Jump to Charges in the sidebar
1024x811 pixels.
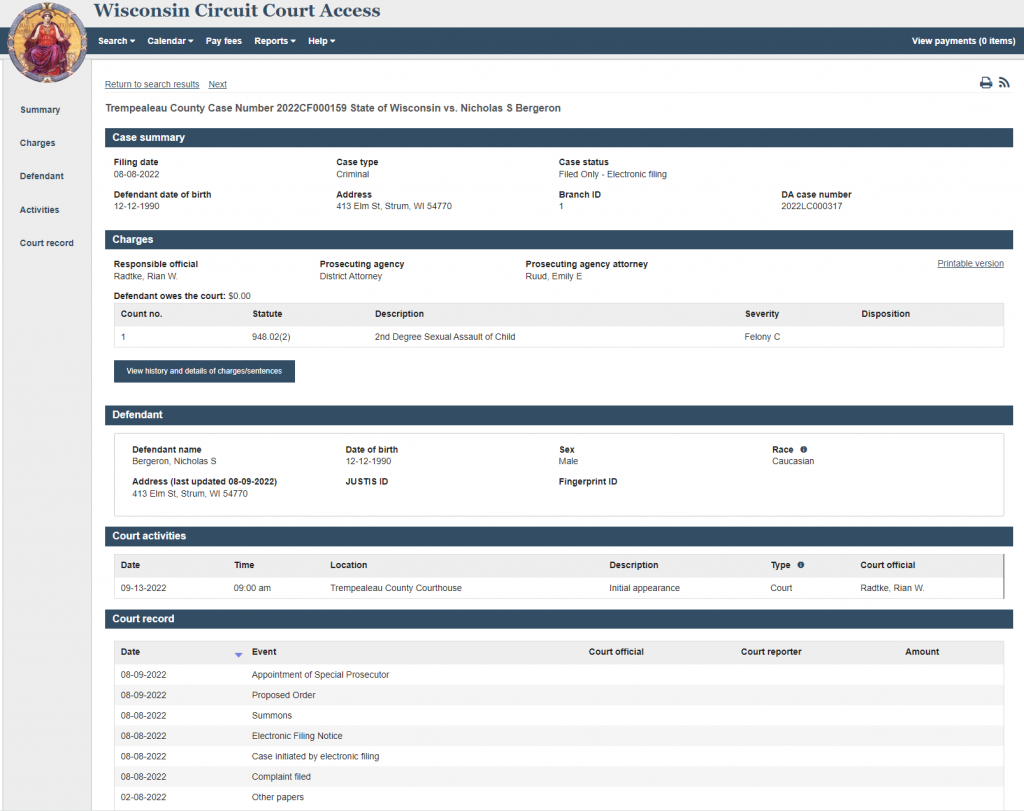(38, 143)
